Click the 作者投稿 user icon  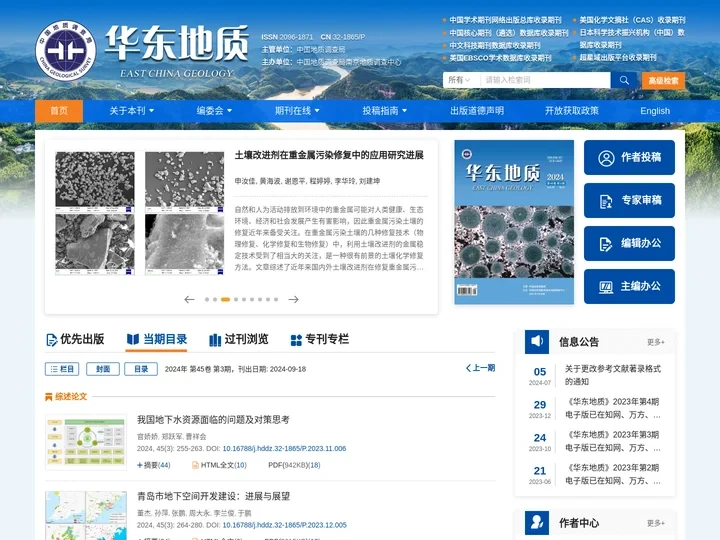pos(606,158)
